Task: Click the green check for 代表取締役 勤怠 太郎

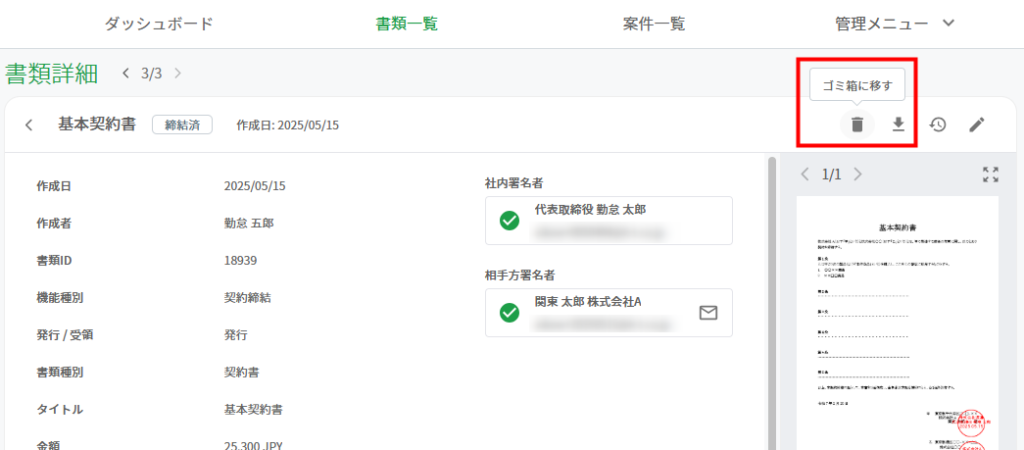Action: coord(509,220)
